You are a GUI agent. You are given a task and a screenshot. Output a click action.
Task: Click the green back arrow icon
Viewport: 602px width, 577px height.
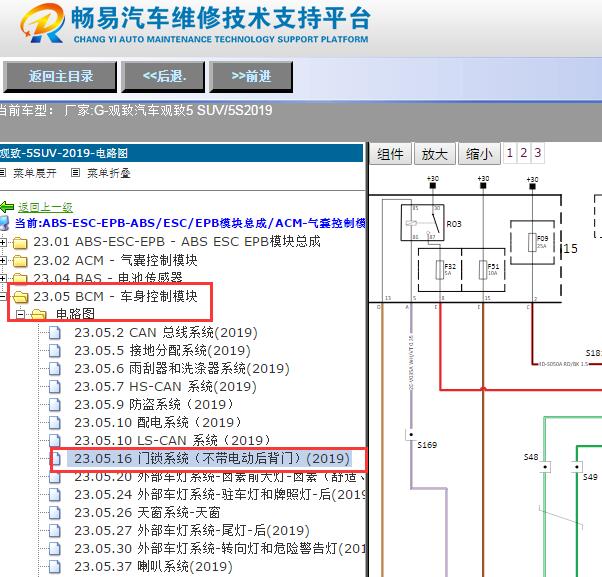(x=7, y=207)
